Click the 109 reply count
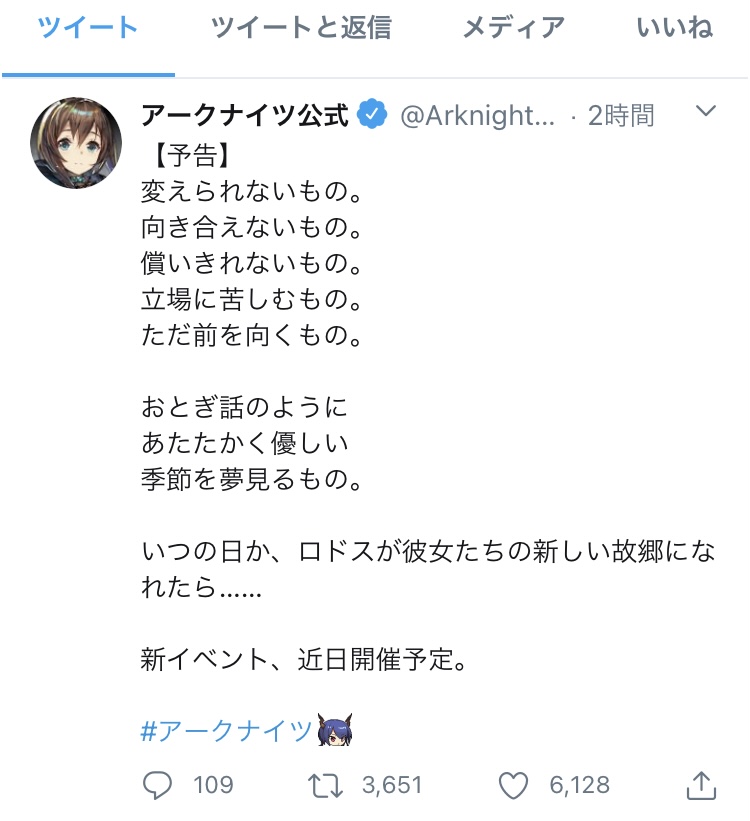 pyautogui.click(x=213, y=785)
